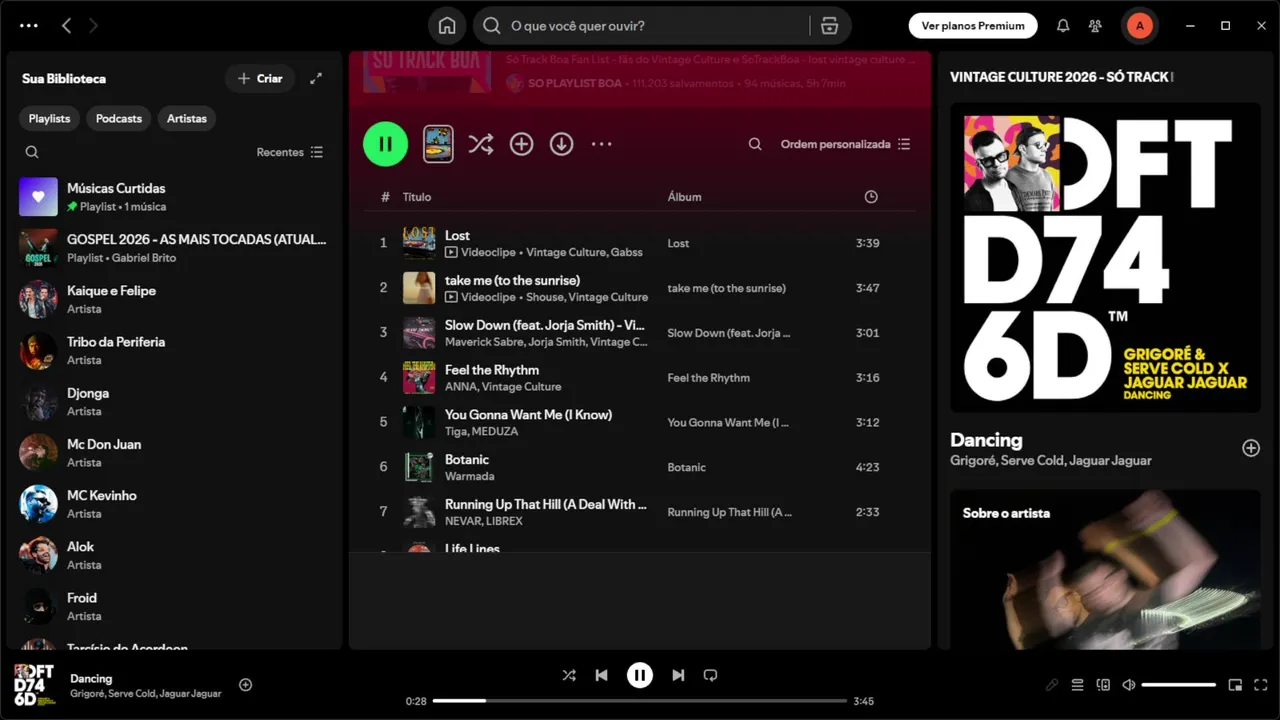Open artist link Warmada
The width and height of the screenshot is (1280, 720).
pos(470,476)
